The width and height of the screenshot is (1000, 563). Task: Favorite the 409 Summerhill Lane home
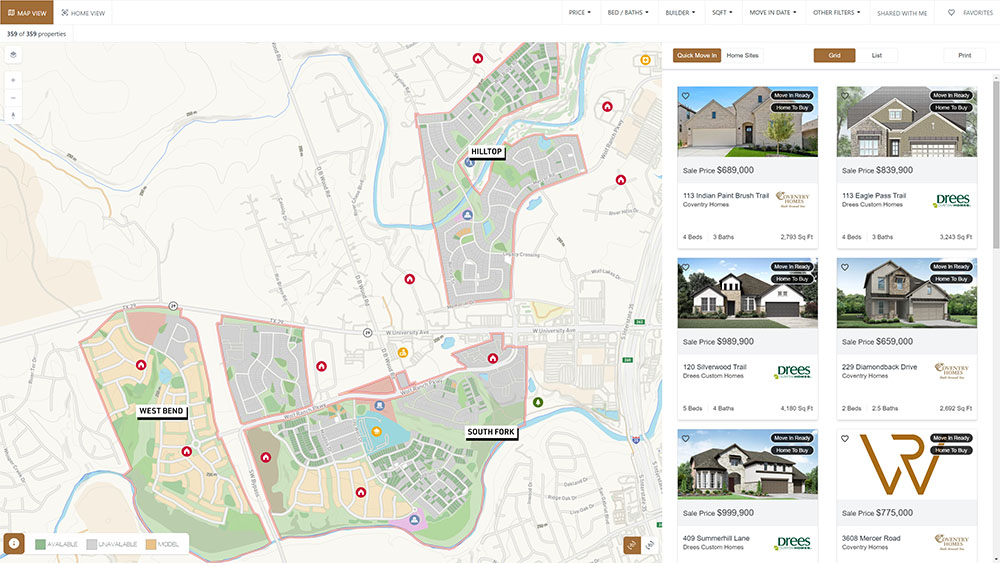686,439
